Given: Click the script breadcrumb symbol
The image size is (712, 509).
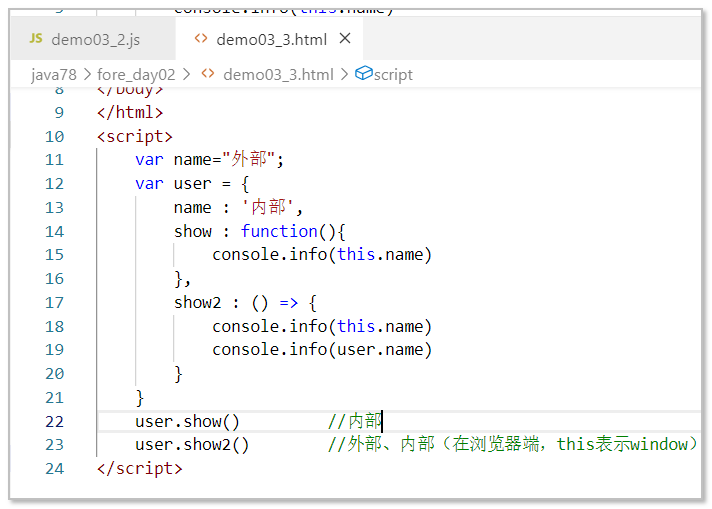Looking at the screenshot, I should coord(393,74).
